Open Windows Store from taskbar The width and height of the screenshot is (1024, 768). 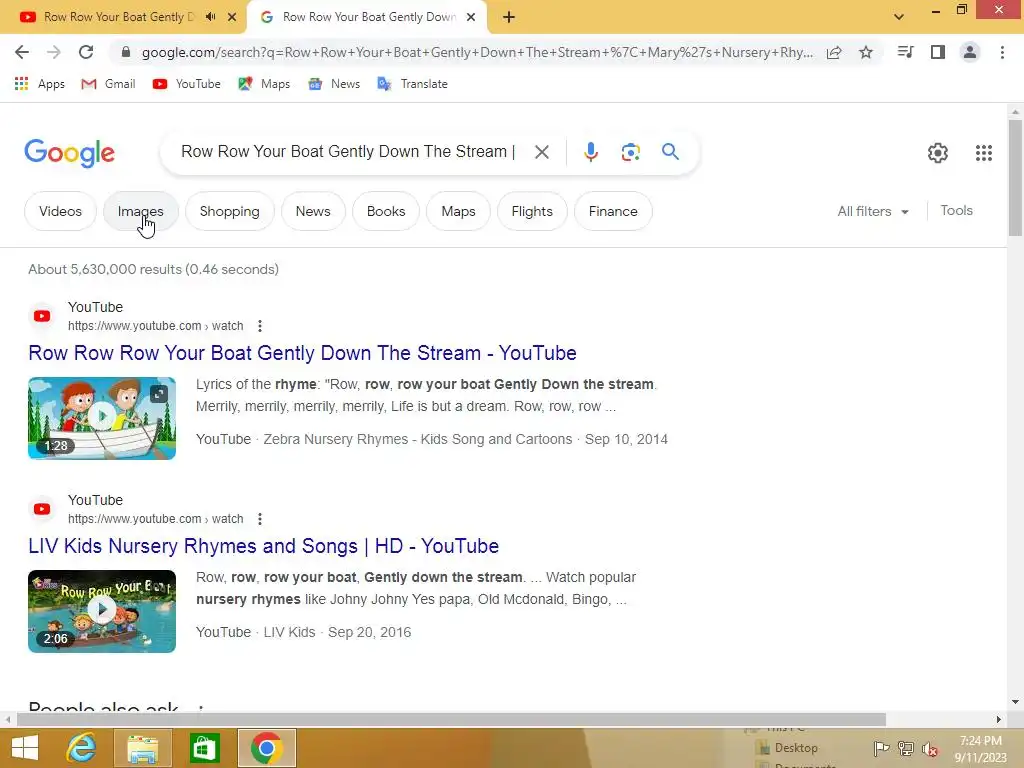[204, 748]
